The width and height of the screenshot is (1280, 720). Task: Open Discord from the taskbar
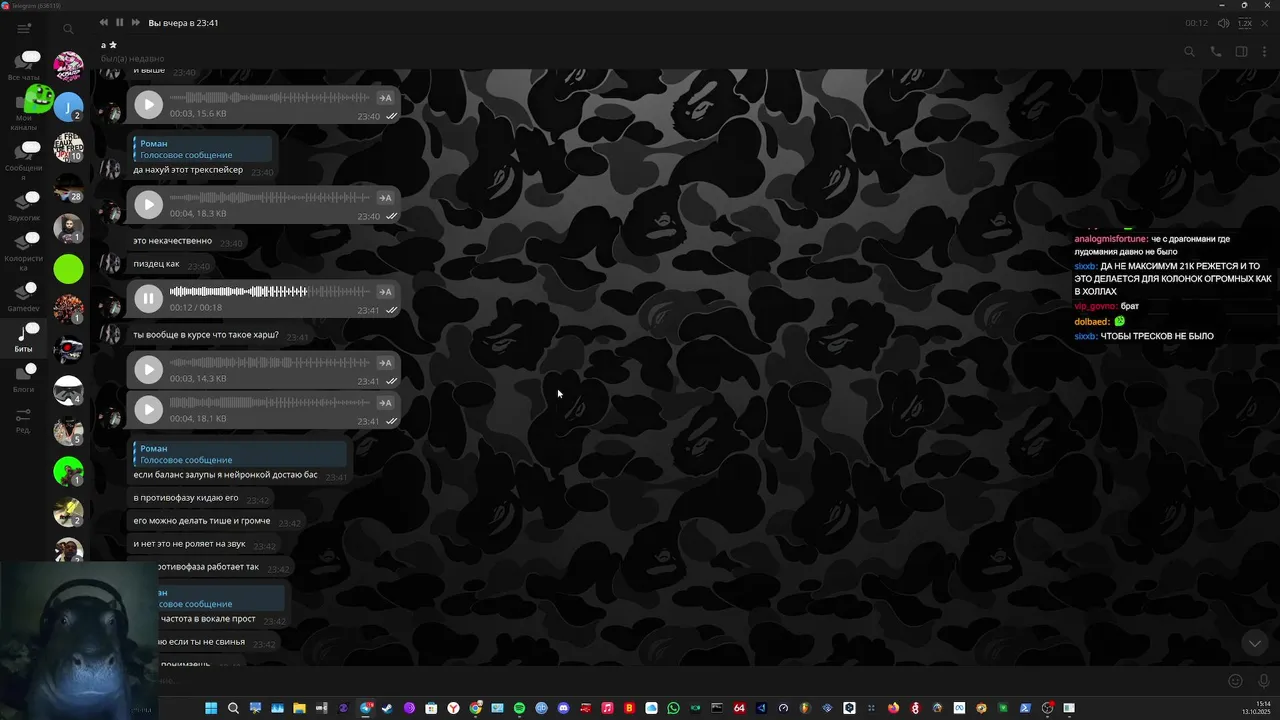(563, 708)
